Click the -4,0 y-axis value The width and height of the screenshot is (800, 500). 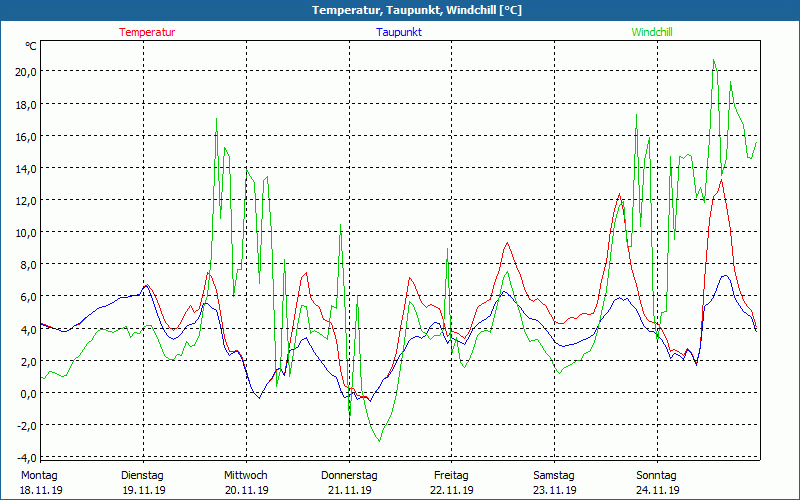pos(26,457)
